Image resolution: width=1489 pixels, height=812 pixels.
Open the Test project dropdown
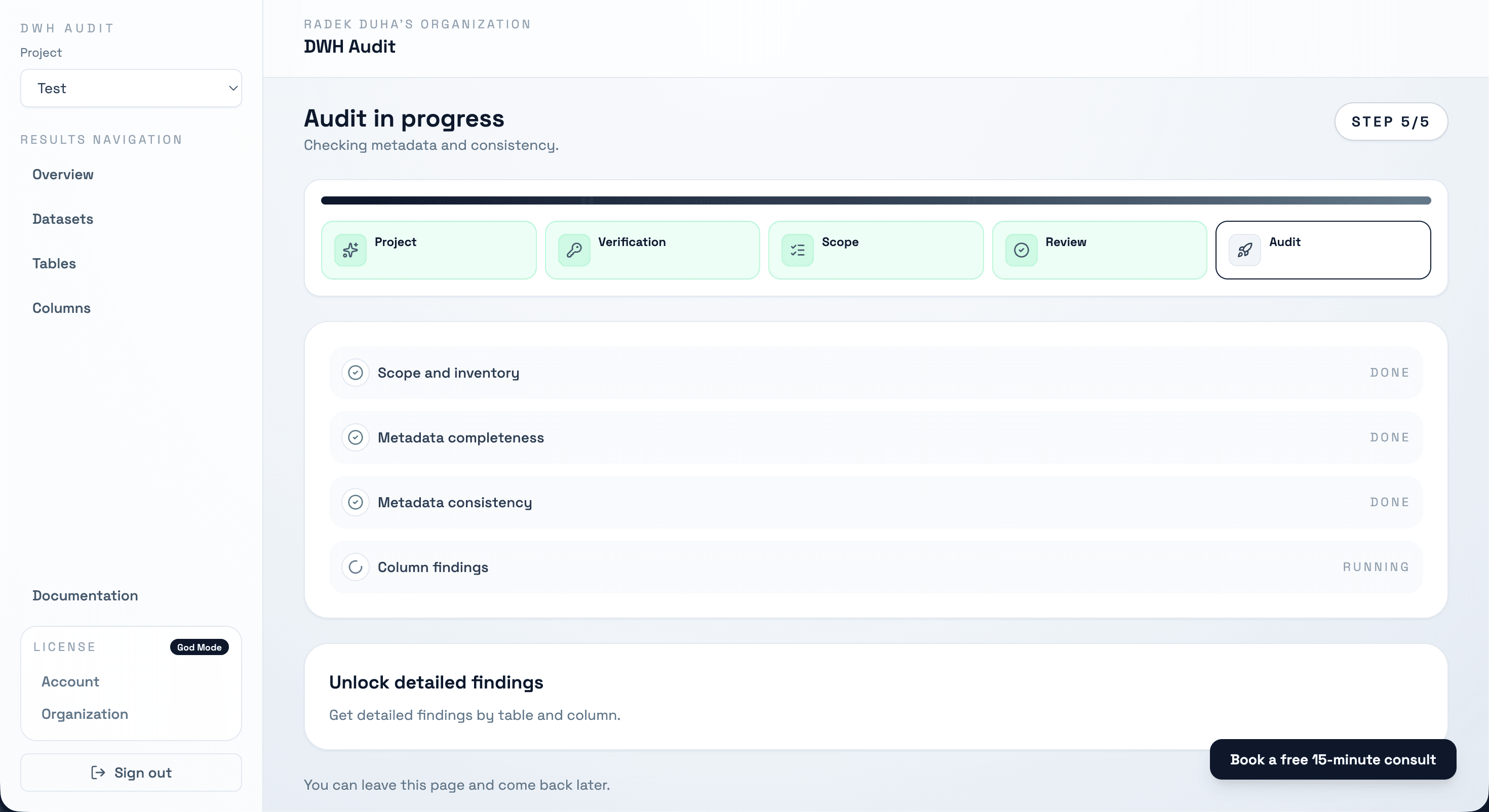point(131,88)
